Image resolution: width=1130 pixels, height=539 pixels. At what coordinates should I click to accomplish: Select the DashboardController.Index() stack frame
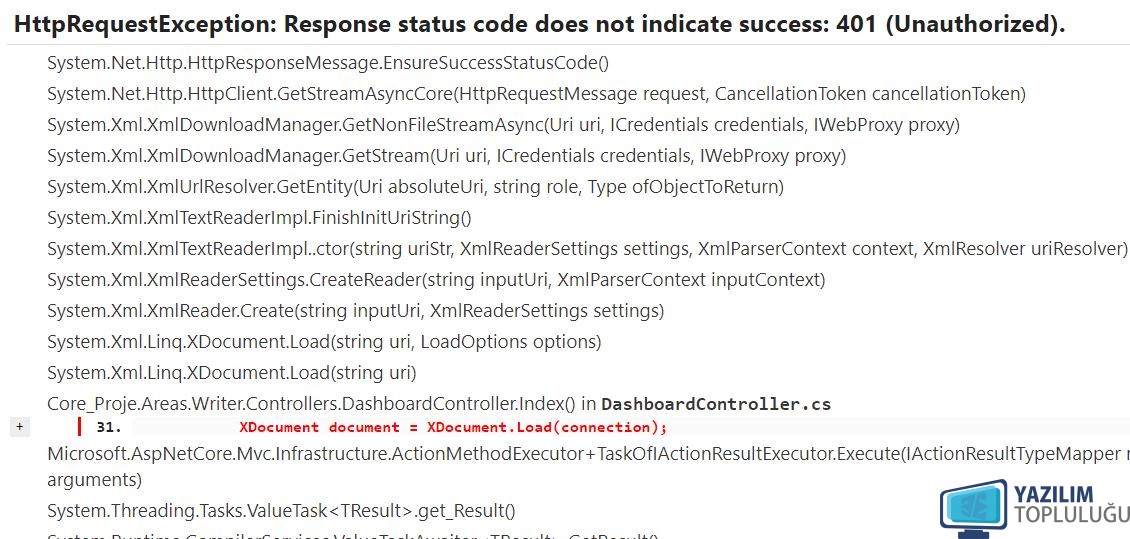tap(439, 404)
